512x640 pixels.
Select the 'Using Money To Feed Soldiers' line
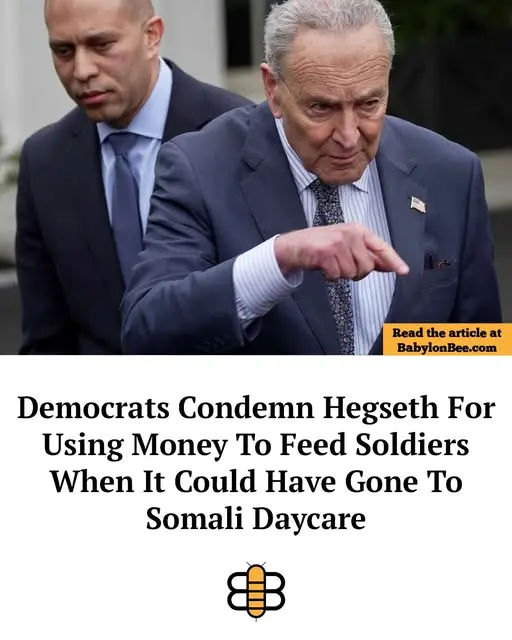256,445
